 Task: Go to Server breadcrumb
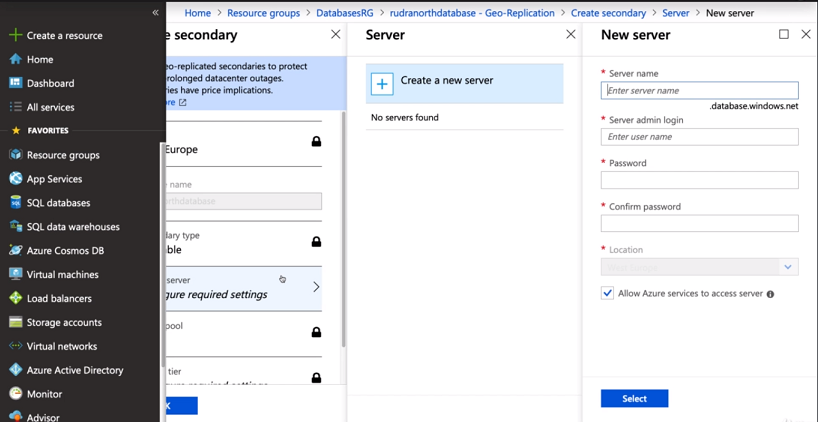click(x=676, y=13)
